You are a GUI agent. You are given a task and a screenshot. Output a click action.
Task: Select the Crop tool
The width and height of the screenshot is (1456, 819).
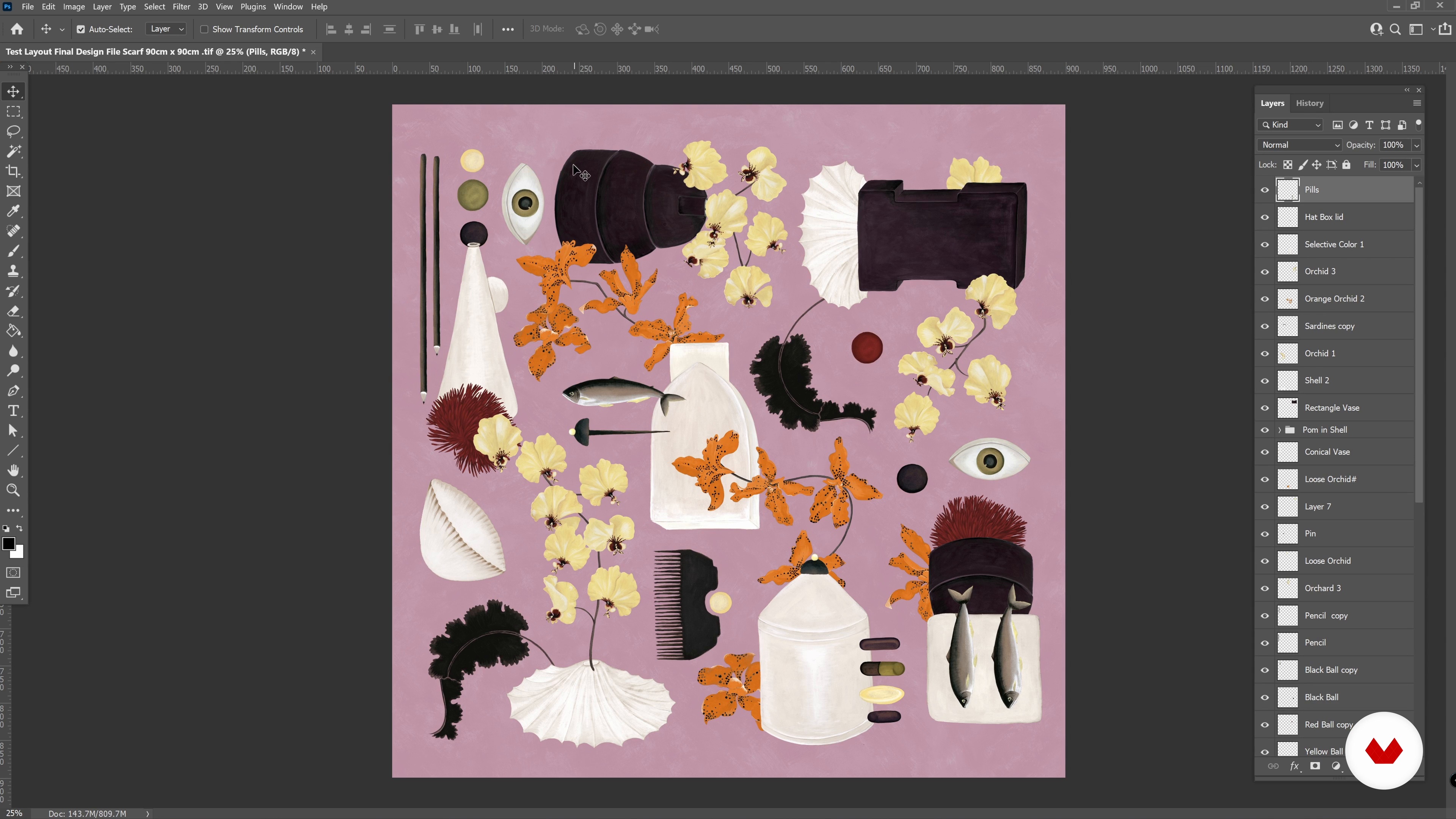click(13, 171)
